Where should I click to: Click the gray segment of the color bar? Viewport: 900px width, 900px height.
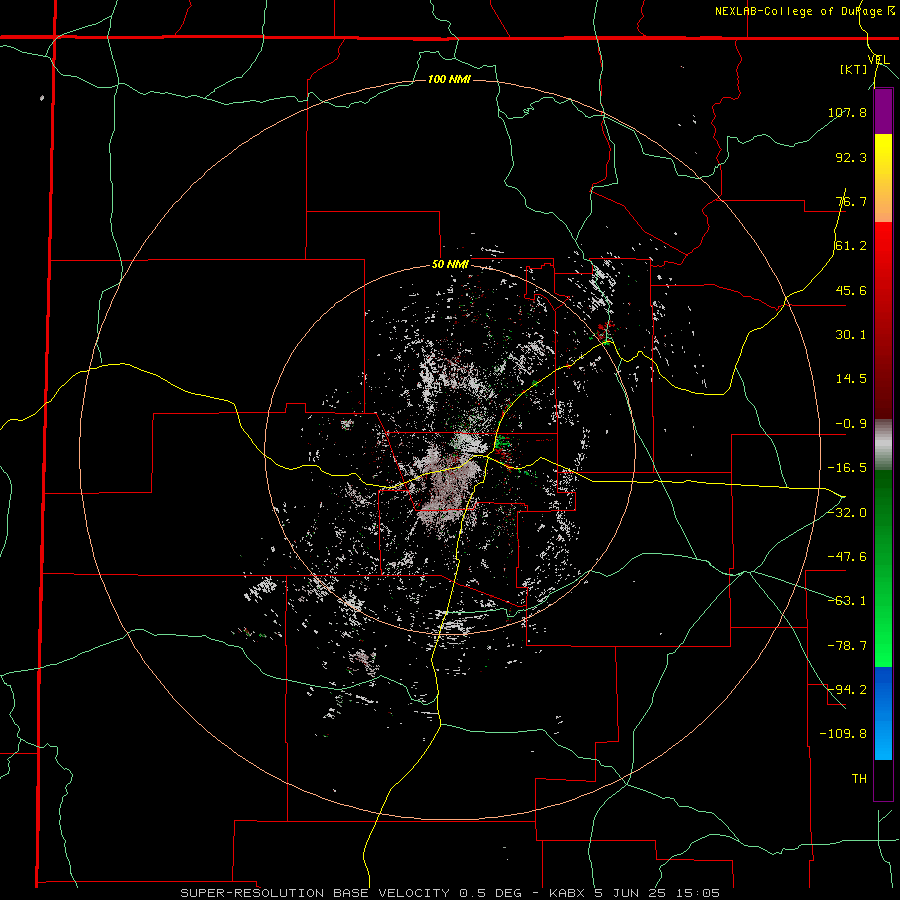(x=883, y=445)
